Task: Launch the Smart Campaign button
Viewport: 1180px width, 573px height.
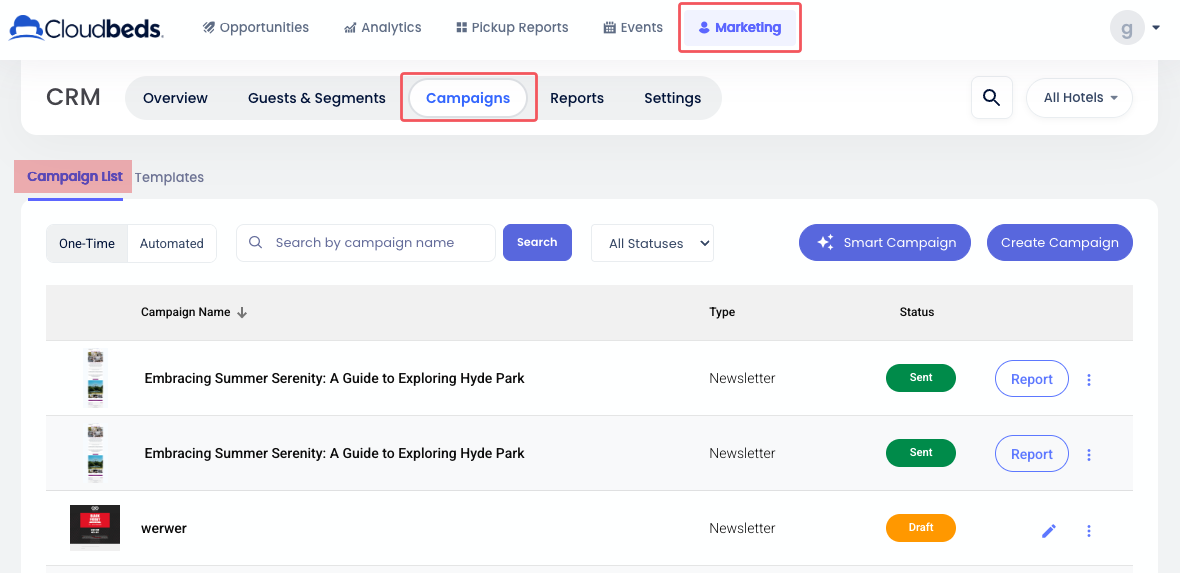Action: [884, 243]
